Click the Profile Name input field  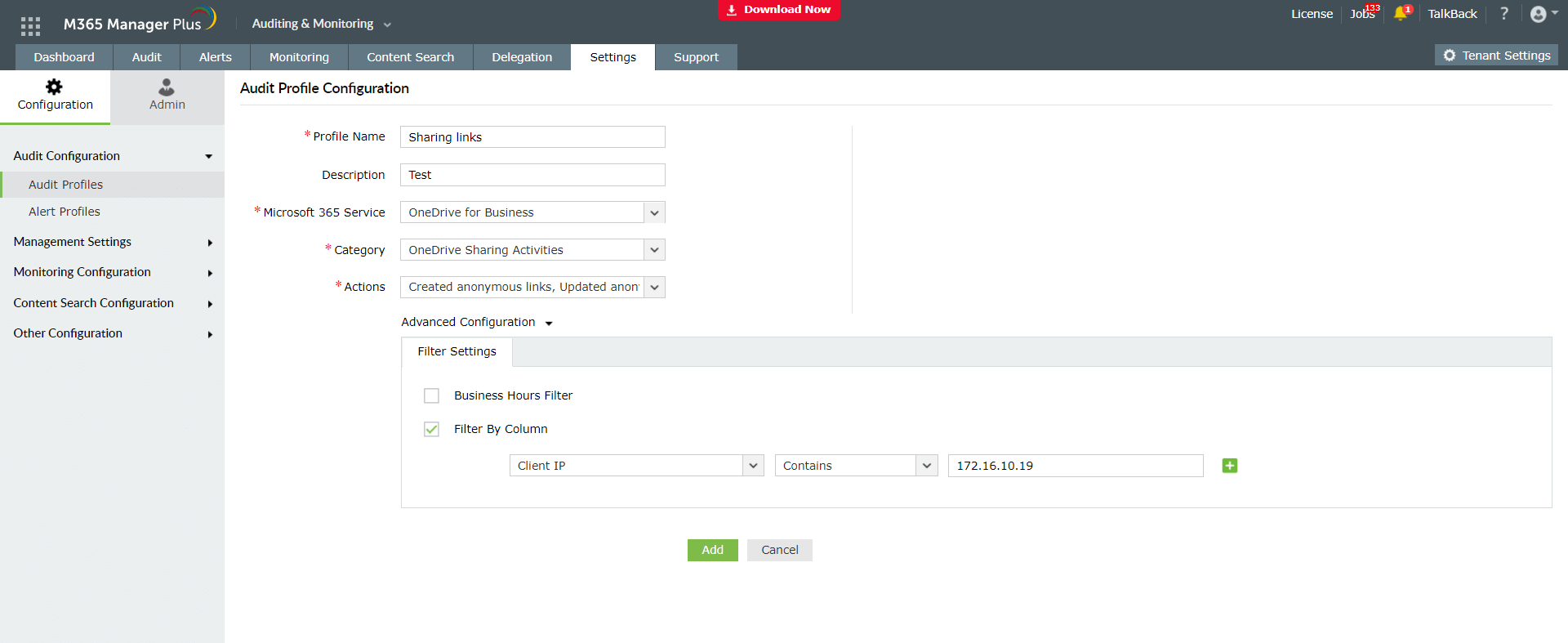coord(532,137)
